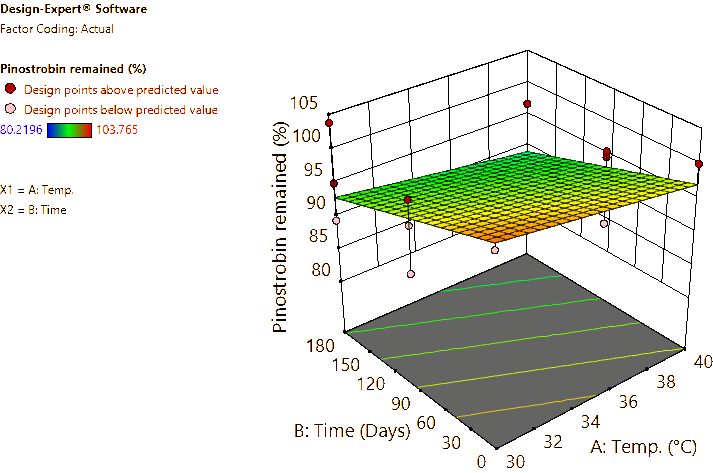The image size is (713, 473).
Task: Click 'Design points below predicted value' legend text
Action: click(x=121, y=109)
